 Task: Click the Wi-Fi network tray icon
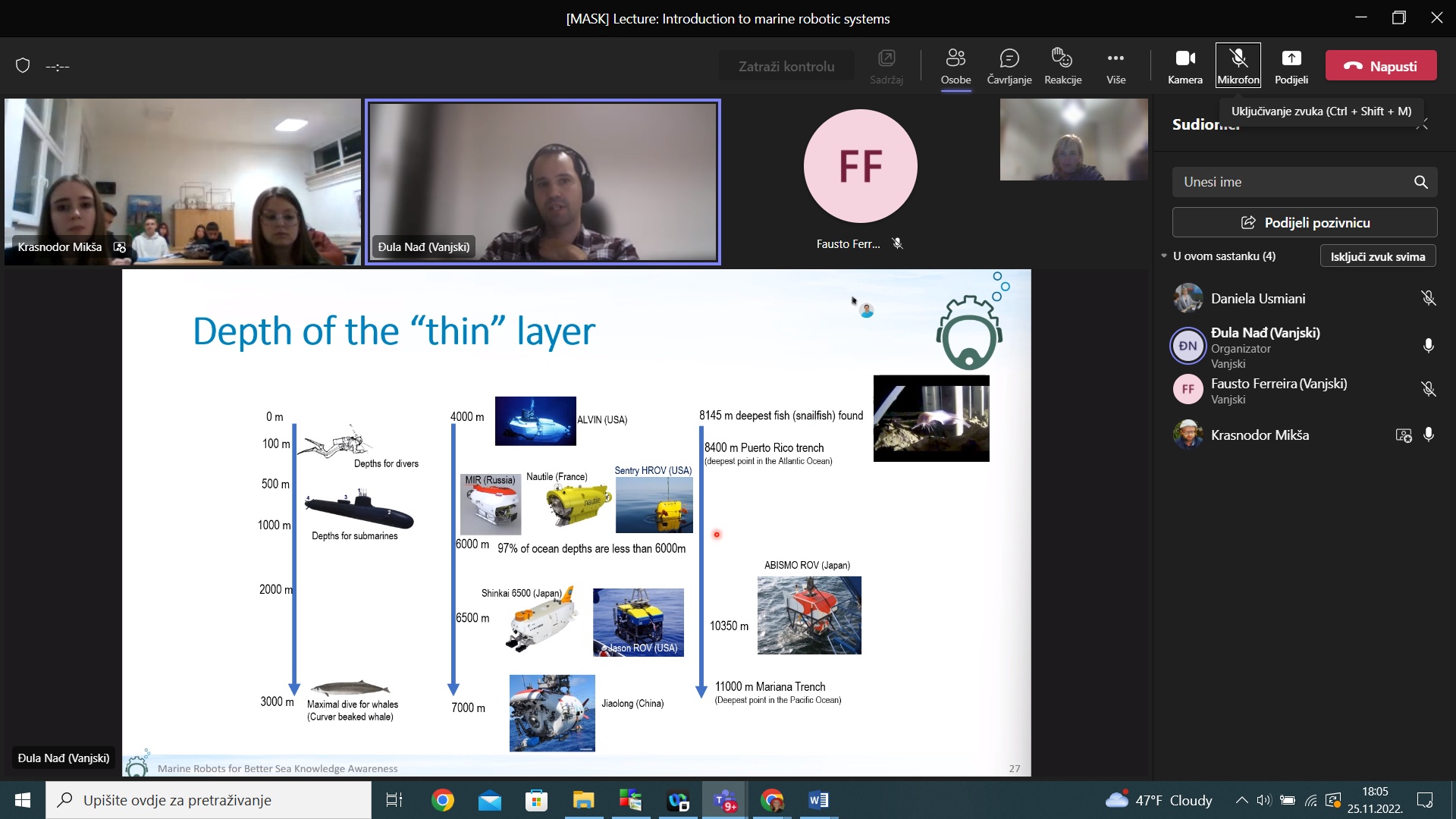tap(1310, 800)
